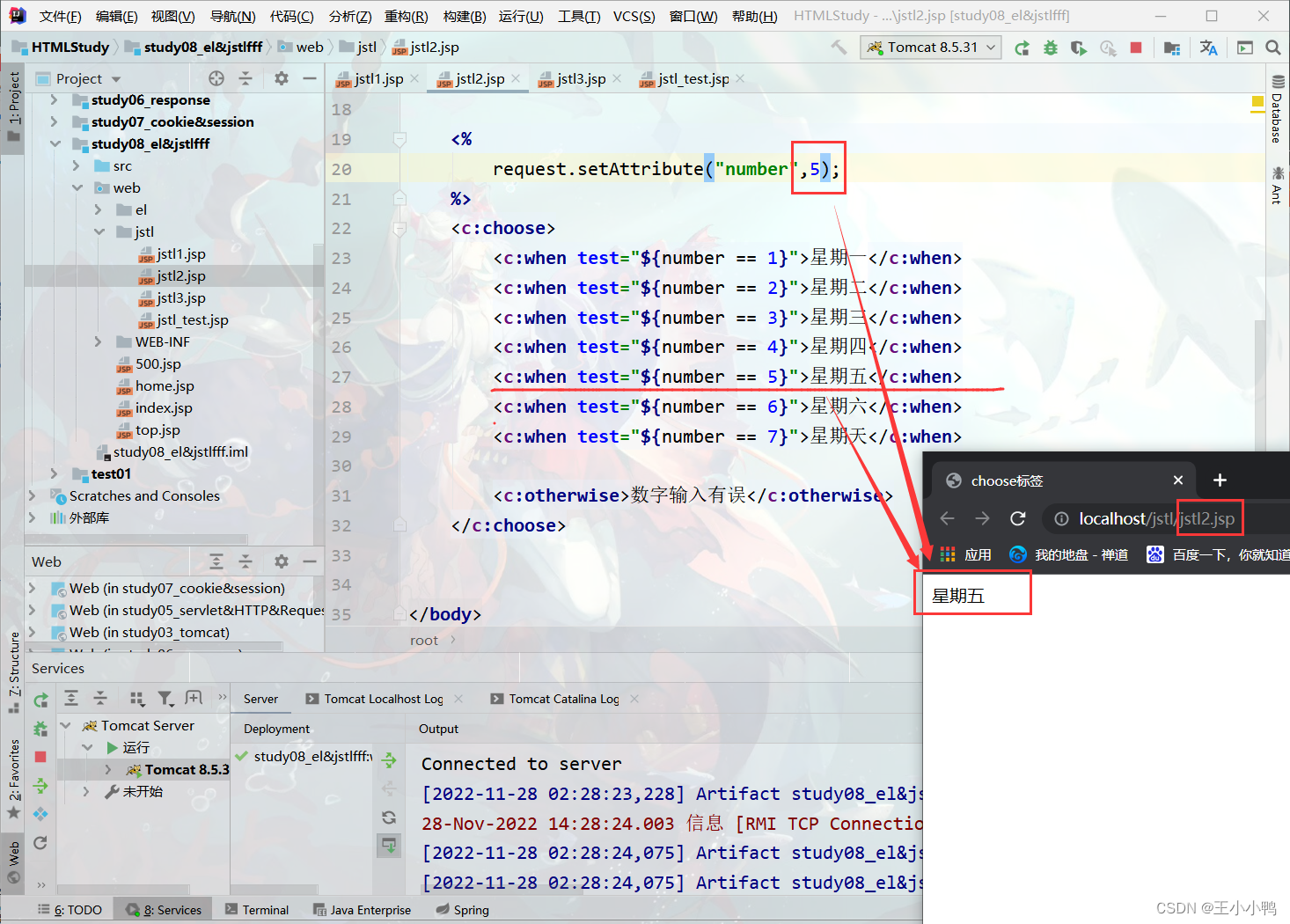Rerun service icon in Services toolbar
Viewport: 1290px width, 924px height.
coord(40,700)
